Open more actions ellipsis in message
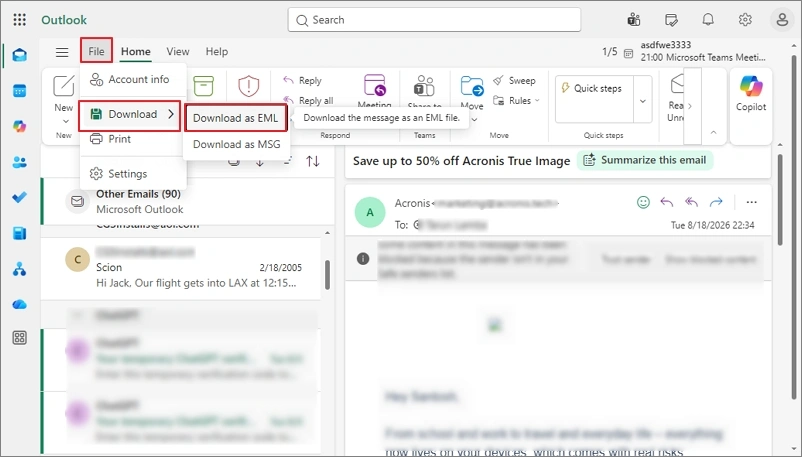Viewport: 802px width, 457px height. [x=751, y=202]
